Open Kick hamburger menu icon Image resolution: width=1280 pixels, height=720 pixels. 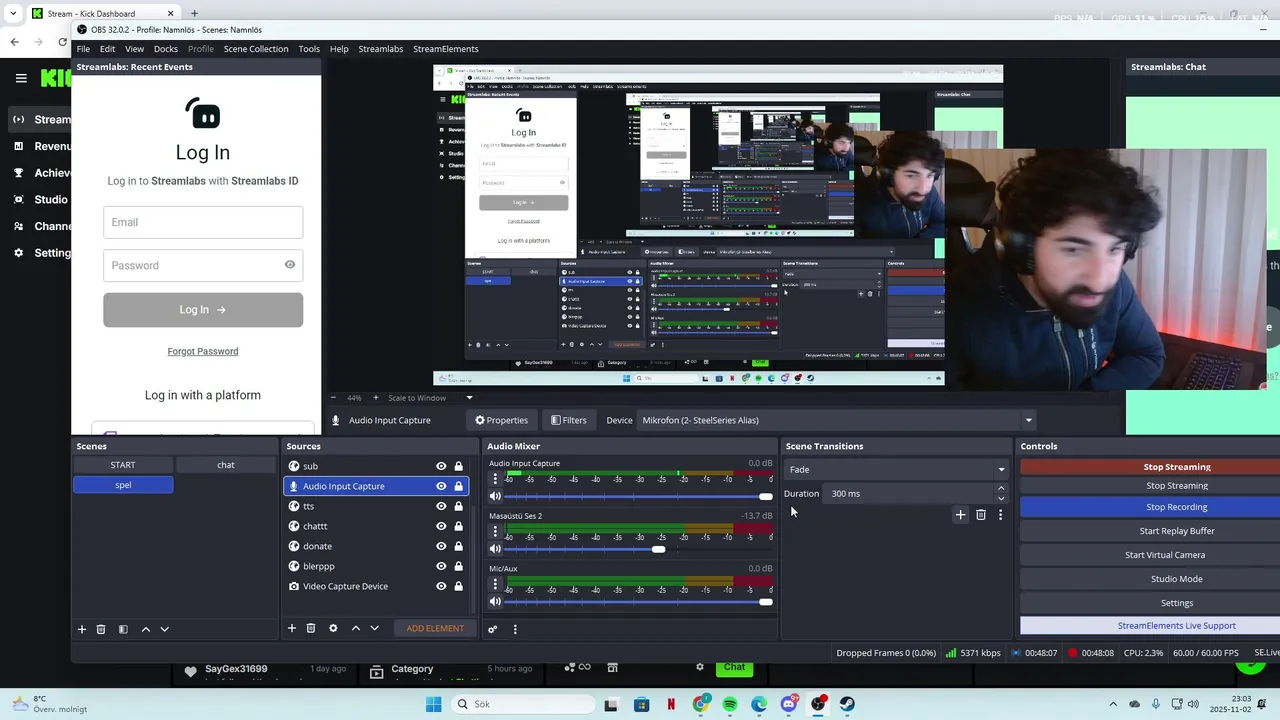pos(21,78)
